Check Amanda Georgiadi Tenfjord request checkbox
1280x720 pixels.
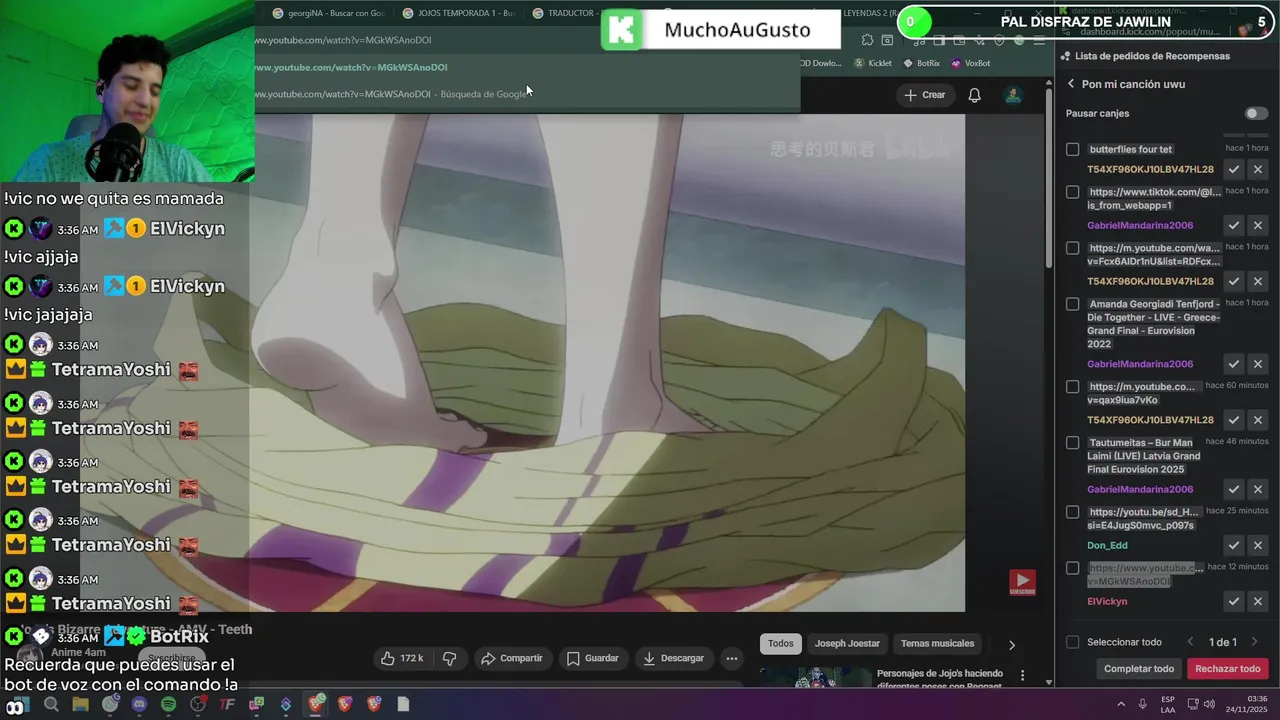click(x=1073, y=304)
